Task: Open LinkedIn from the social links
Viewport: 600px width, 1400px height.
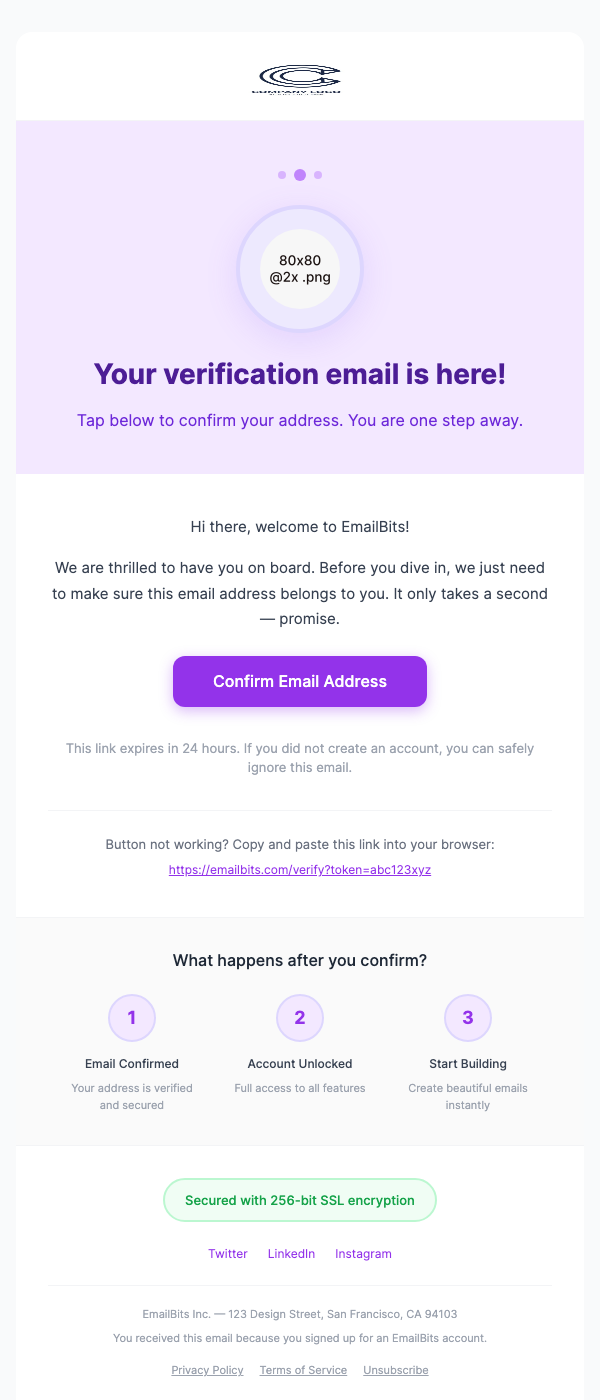Action: coord(291,1253)
